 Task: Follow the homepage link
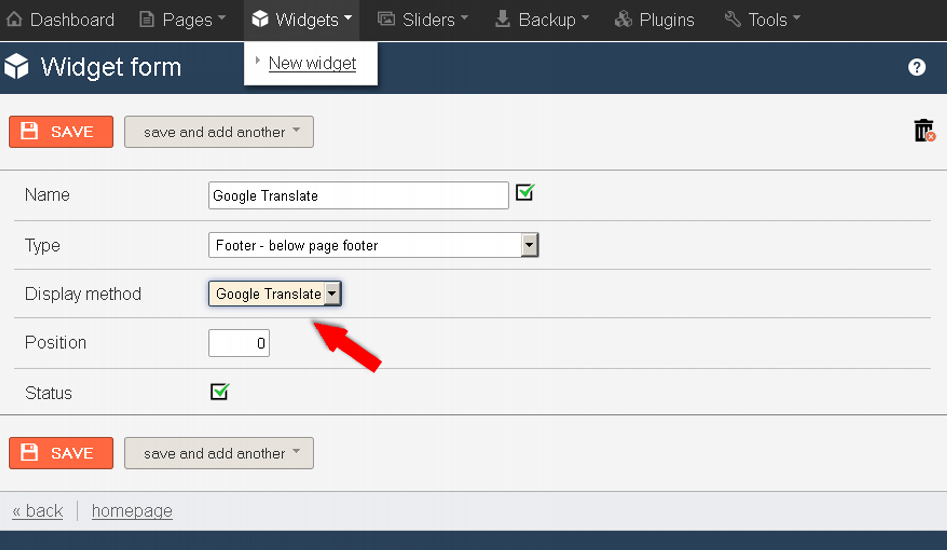(x=132, y=511)
